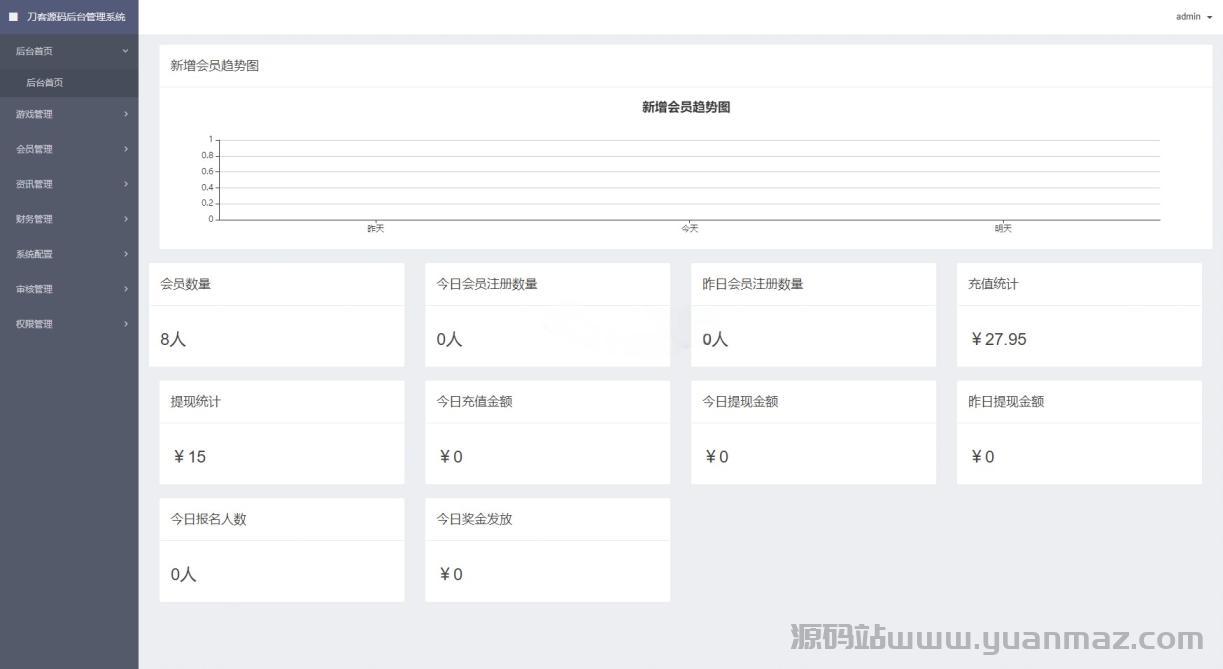Click the caret arrow next to admin

[x=1209, y=18]
